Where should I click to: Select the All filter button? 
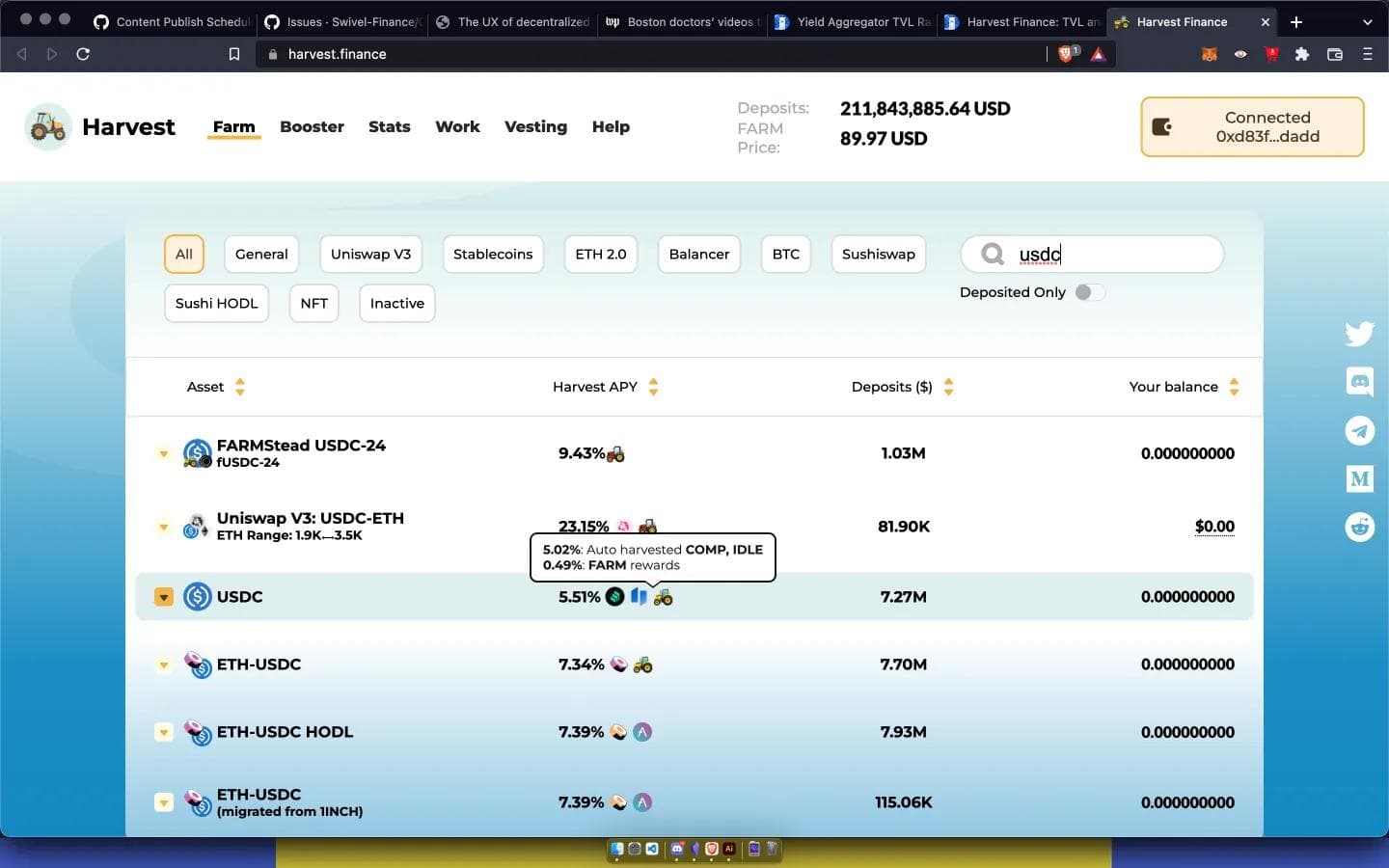[183, 255]
